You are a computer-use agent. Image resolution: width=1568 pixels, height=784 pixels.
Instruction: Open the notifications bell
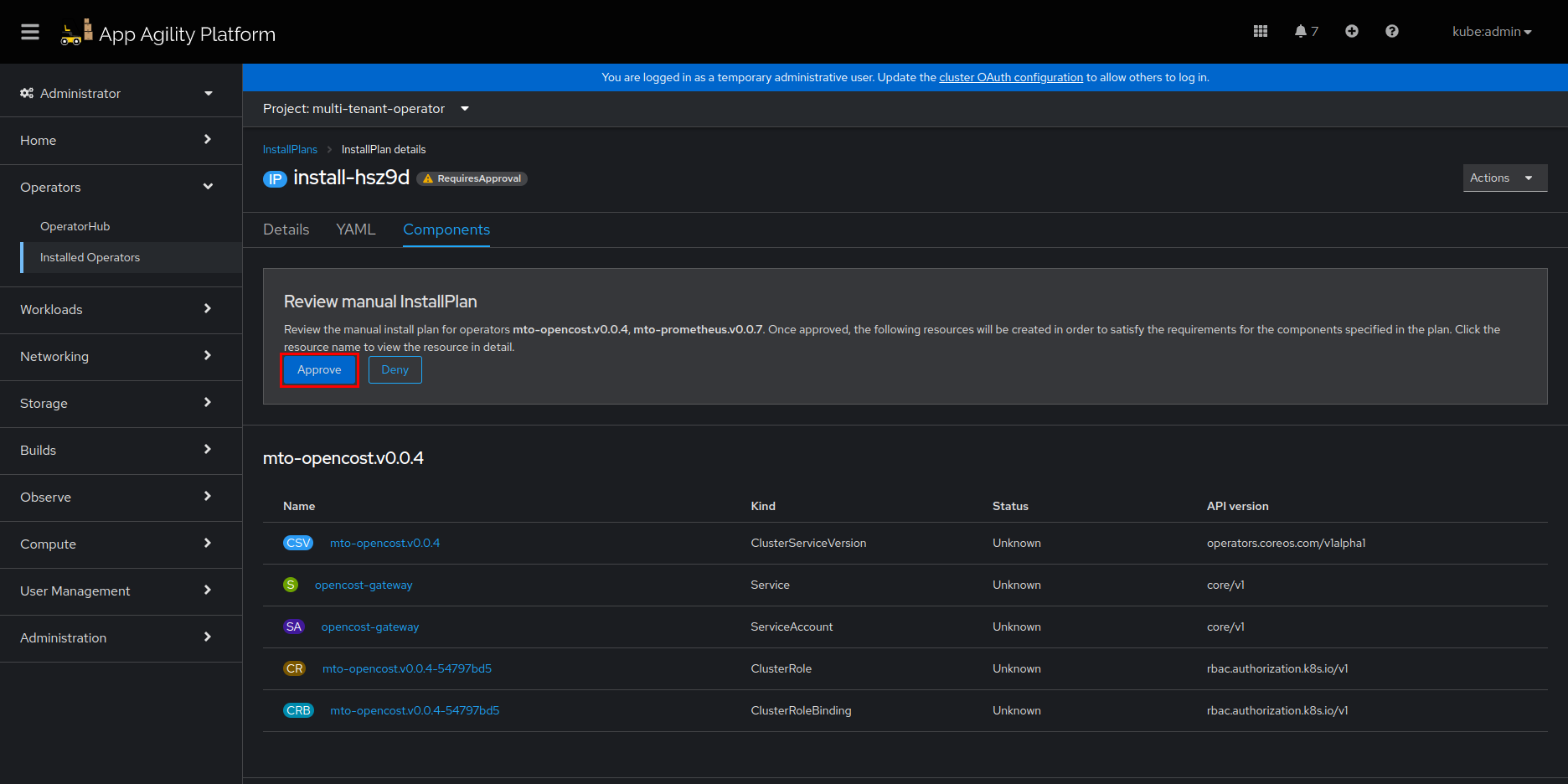pos(1304,32)
